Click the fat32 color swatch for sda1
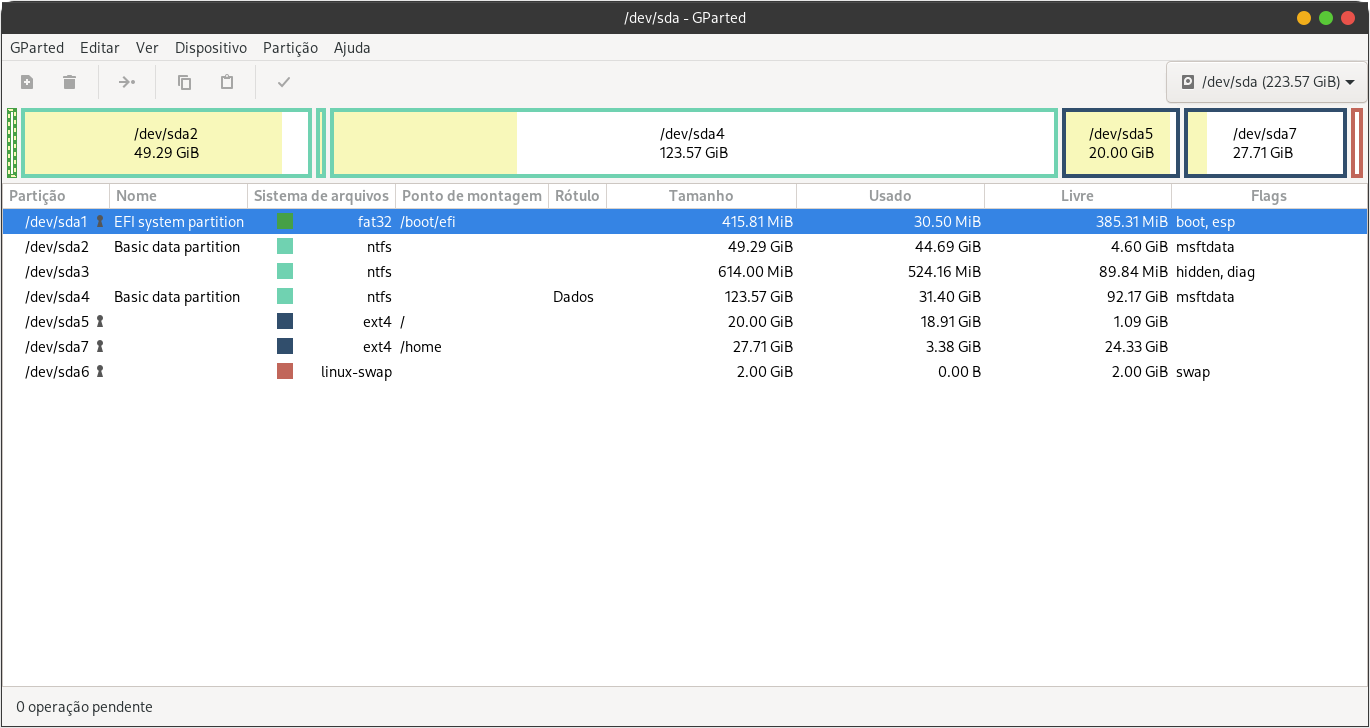 285,222
